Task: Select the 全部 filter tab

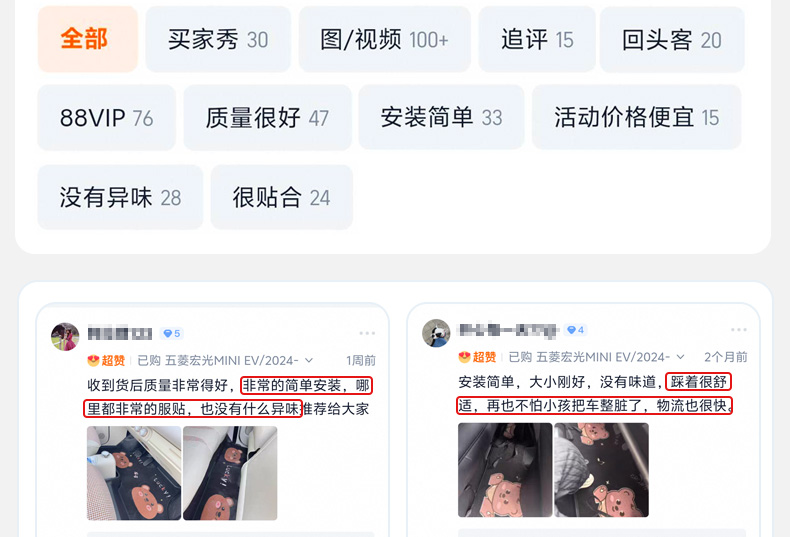Action: click(x=88, y=39)
